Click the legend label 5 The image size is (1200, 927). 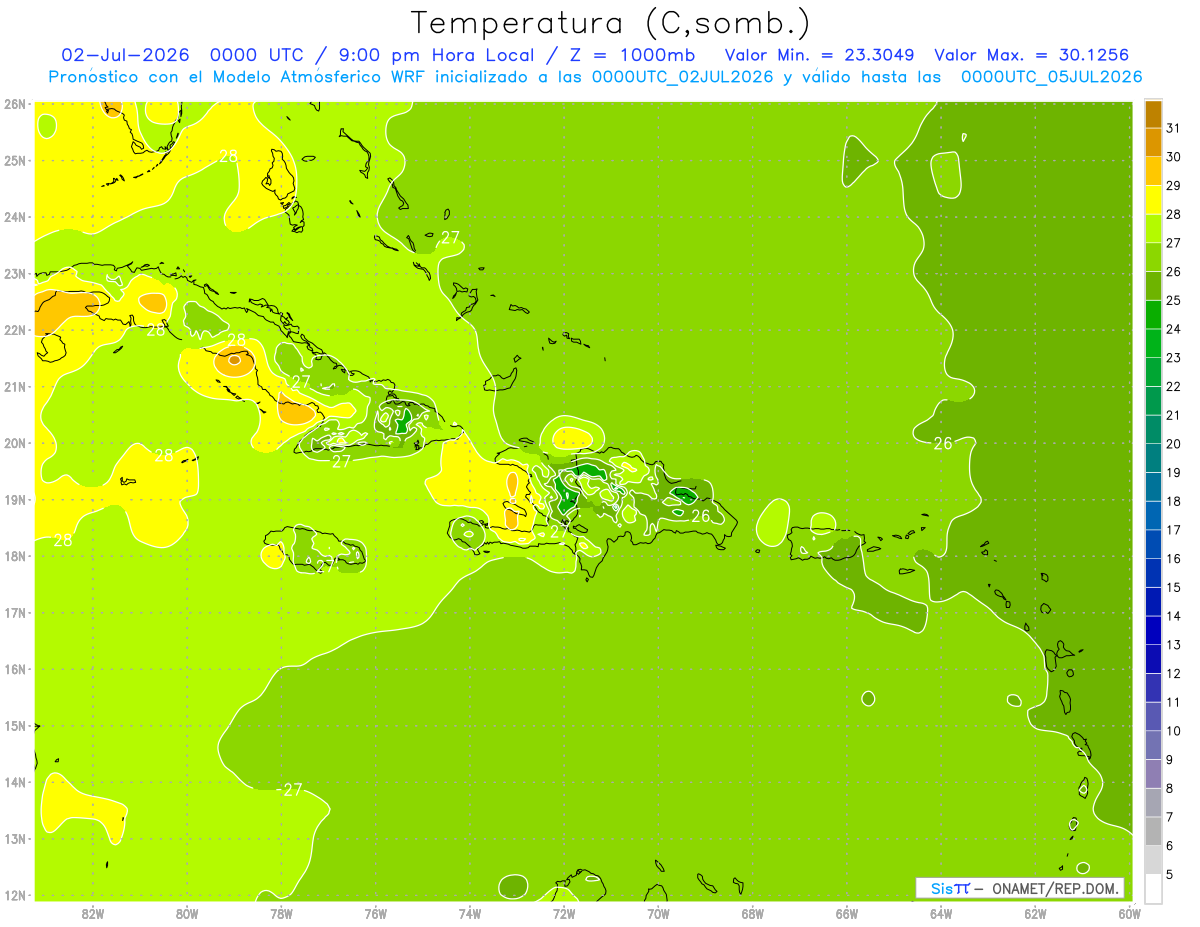(x=1170, y=874)
